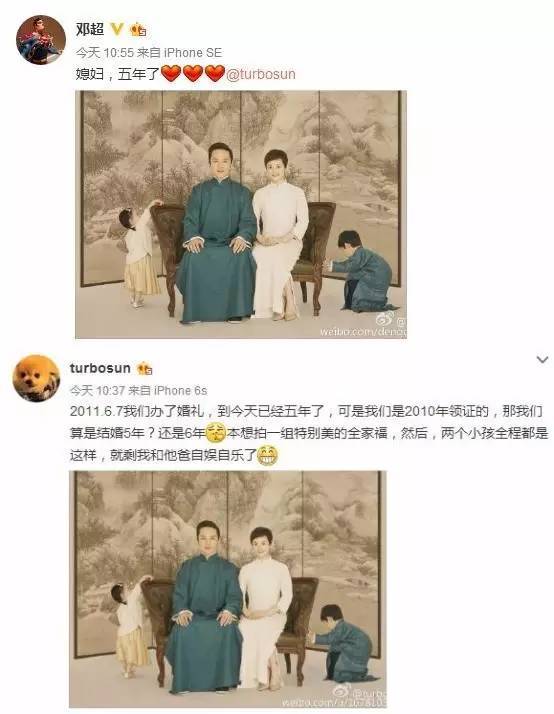Click the third red heart emoji
This screenshot has height=714, width=554.
click(x=215, y=73)
